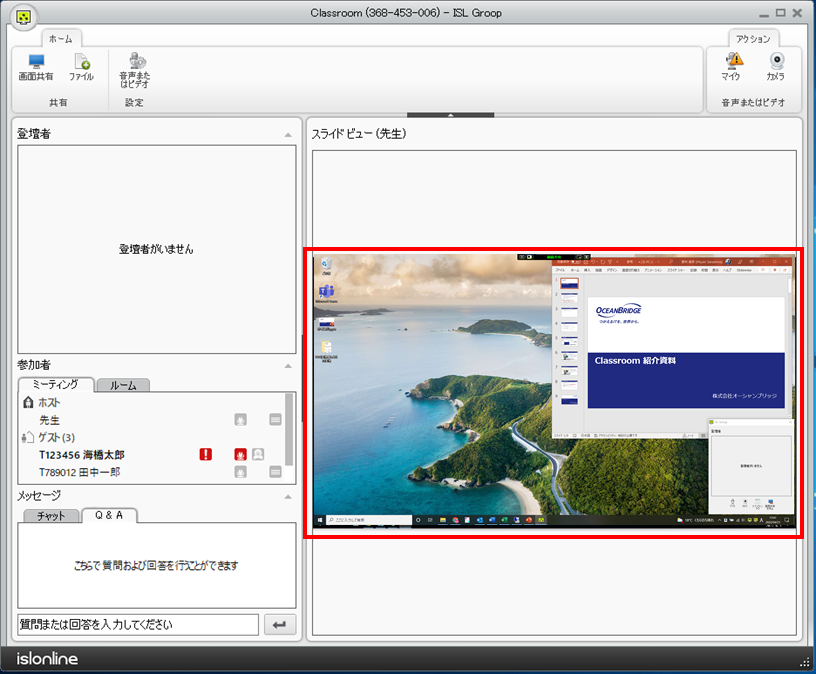Toggle the マイク microphone icon
The image size is (816, 674).
(733, 67)
